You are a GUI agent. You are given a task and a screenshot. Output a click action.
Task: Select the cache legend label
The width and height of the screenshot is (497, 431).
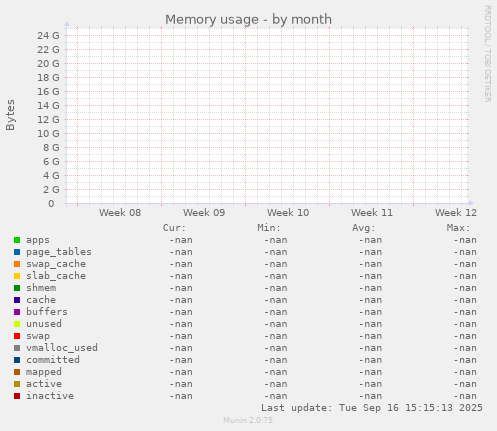(41, 300)
